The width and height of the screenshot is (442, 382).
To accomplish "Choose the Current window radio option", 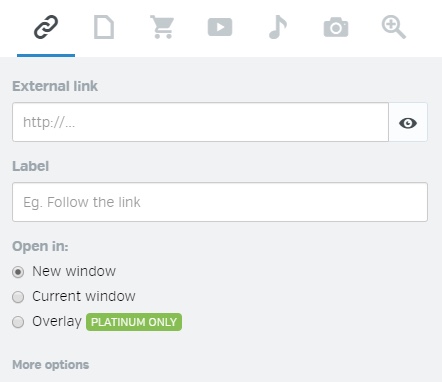I will tap(18, 297).
